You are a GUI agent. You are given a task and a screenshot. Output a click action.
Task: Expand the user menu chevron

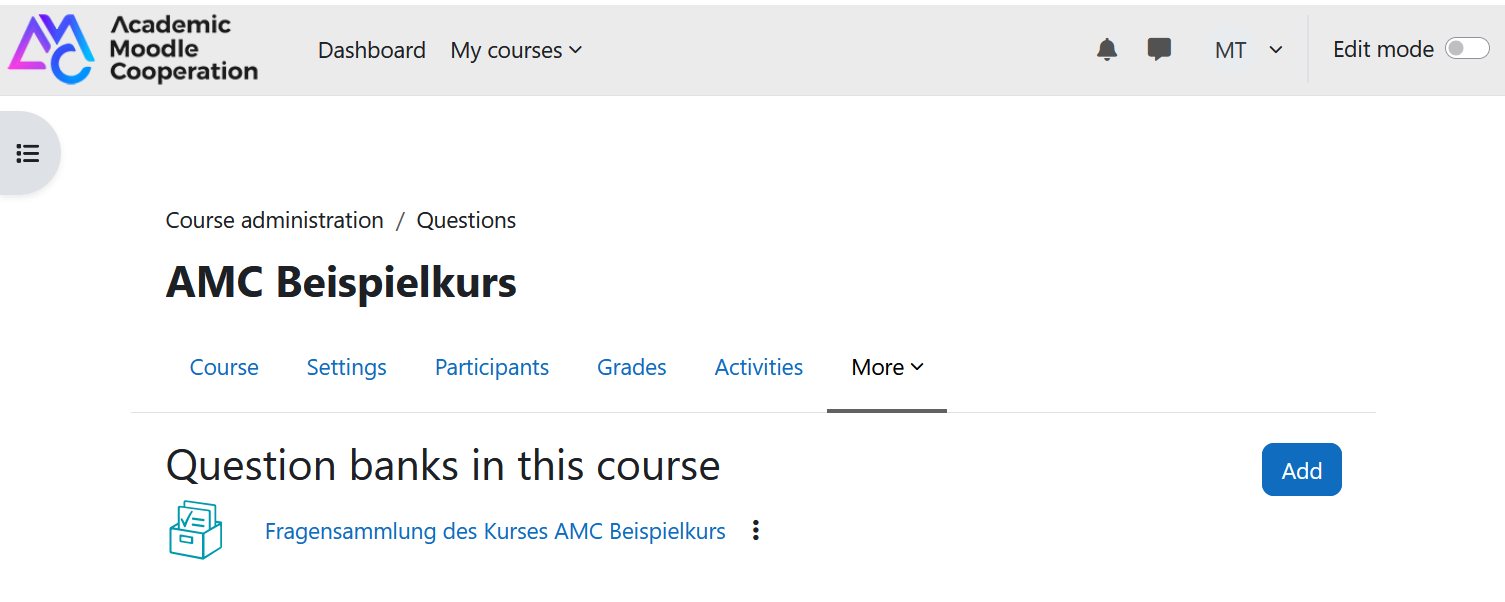[x=1276, y=50]
